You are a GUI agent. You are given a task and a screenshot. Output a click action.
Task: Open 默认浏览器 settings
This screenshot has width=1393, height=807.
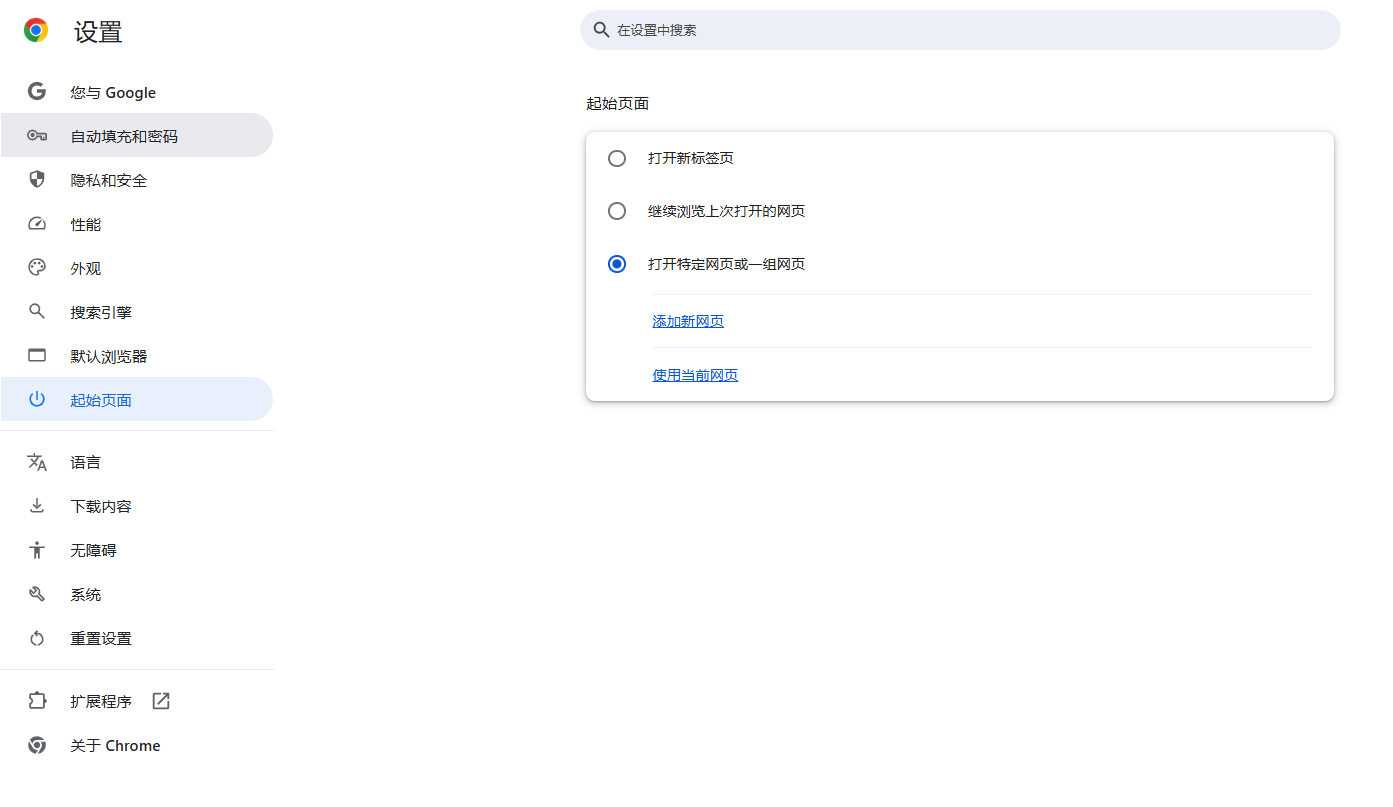136,356
